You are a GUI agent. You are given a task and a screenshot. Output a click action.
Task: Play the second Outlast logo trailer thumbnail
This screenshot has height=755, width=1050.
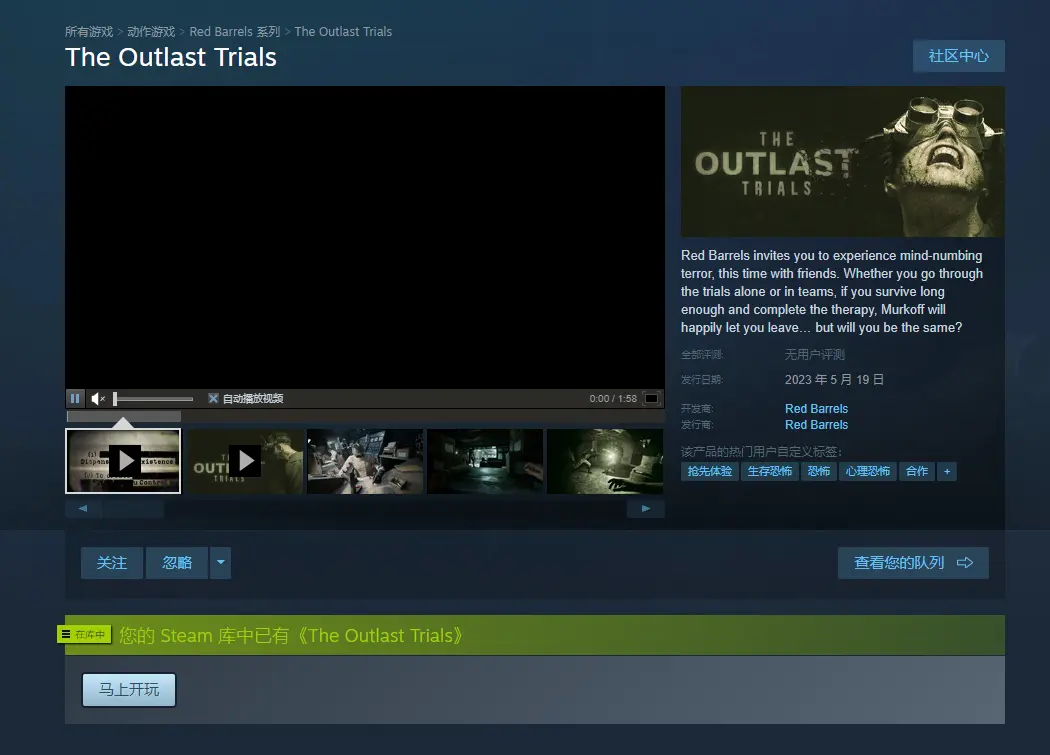pos(245,462)
